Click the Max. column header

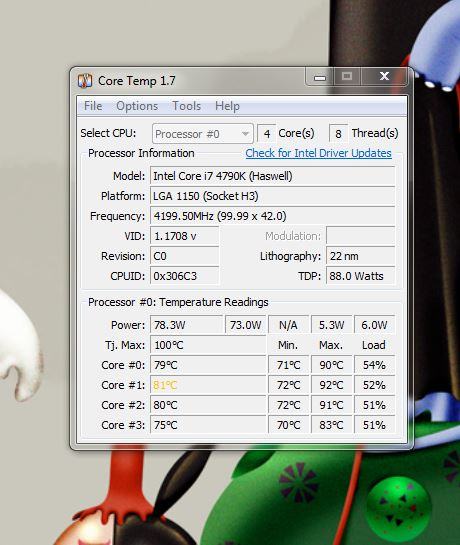coord(331,345)
